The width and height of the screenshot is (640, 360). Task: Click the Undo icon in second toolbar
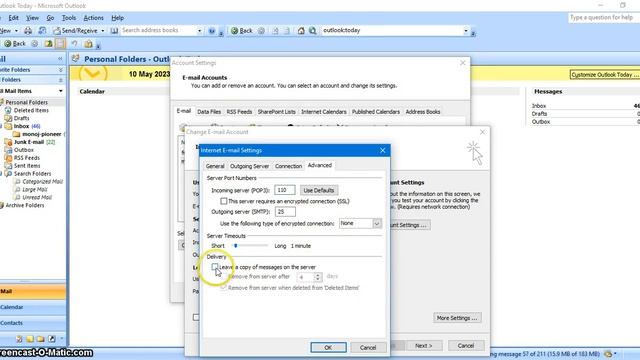coord(74,44)
